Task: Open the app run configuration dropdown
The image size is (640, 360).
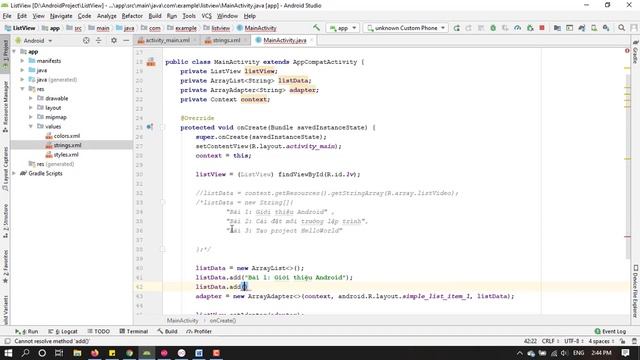Action: 343,28
